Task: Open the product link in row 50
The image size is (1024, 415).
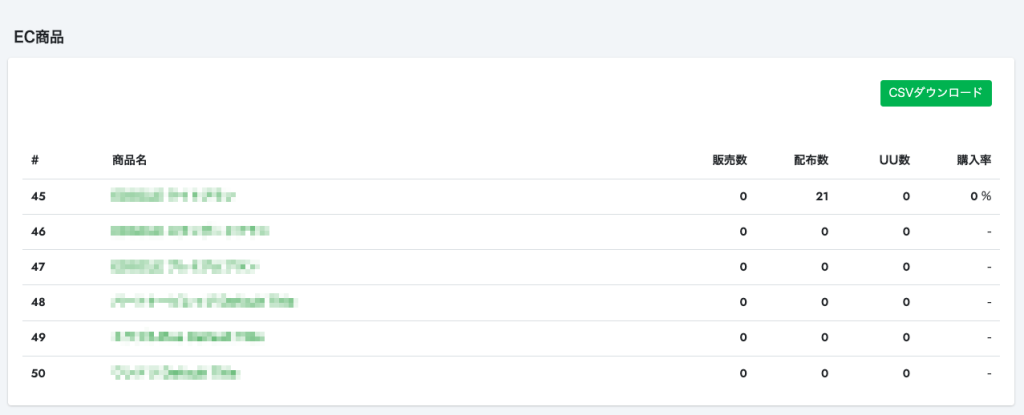Action: coord(176,373)
